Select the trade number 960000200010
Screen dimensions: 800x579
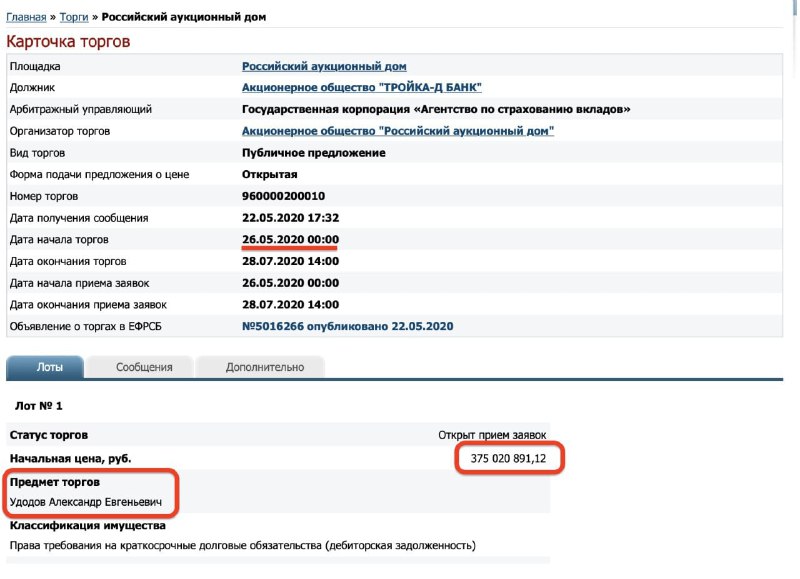tap(283, 196)
